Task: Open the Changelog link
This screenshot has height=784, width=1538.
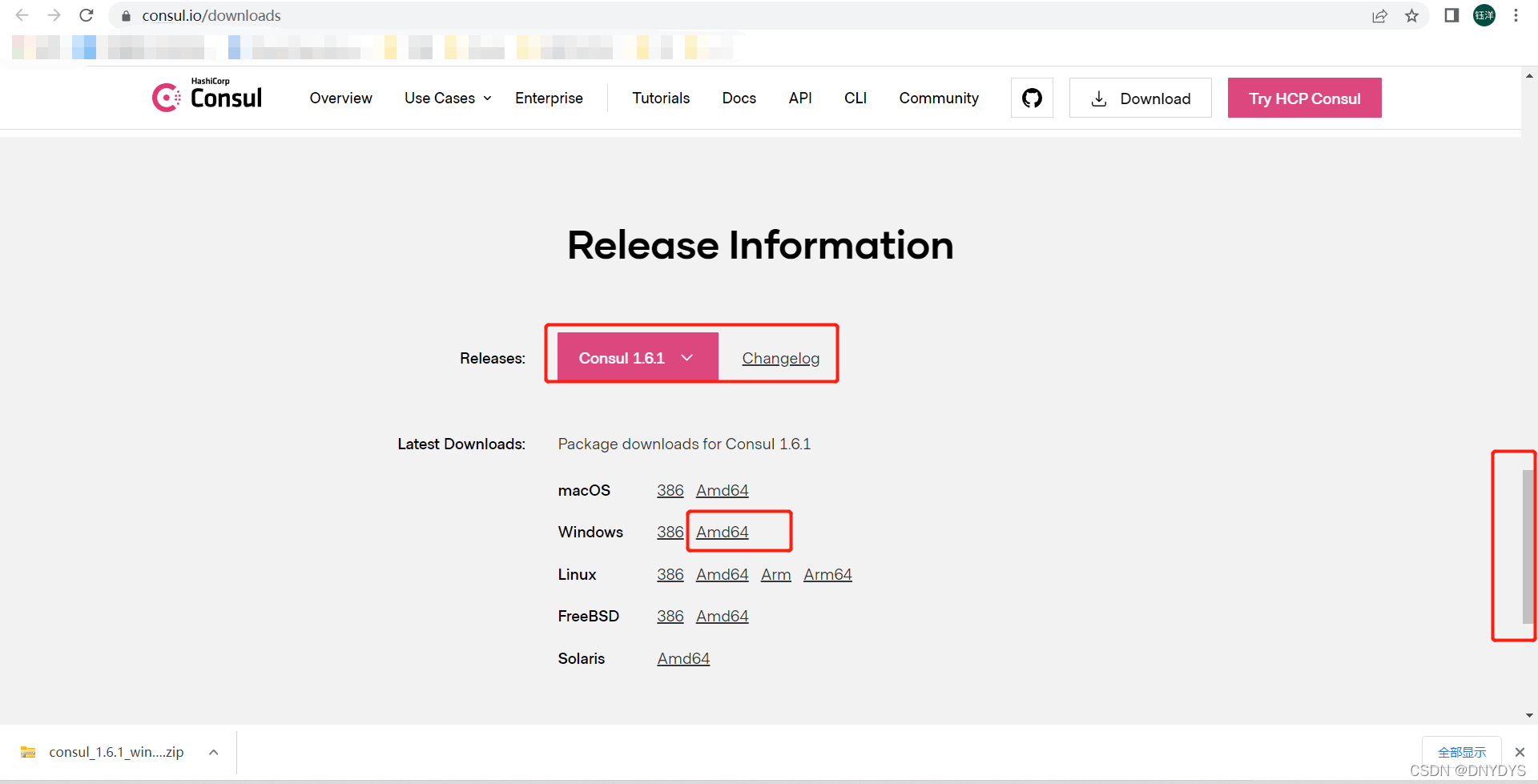Action: click(x=780, y=358)
